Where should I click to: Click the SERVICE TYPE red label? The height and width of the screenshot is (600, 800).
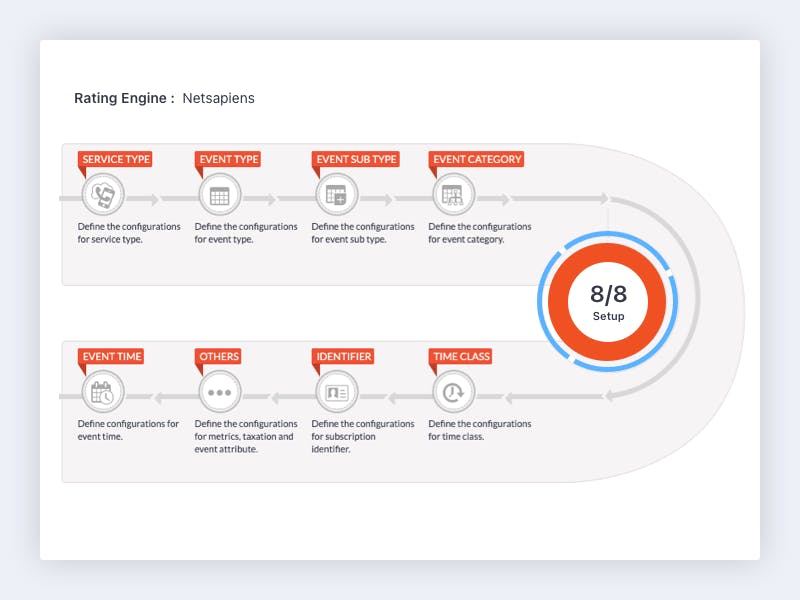click(x=115, y=159)
